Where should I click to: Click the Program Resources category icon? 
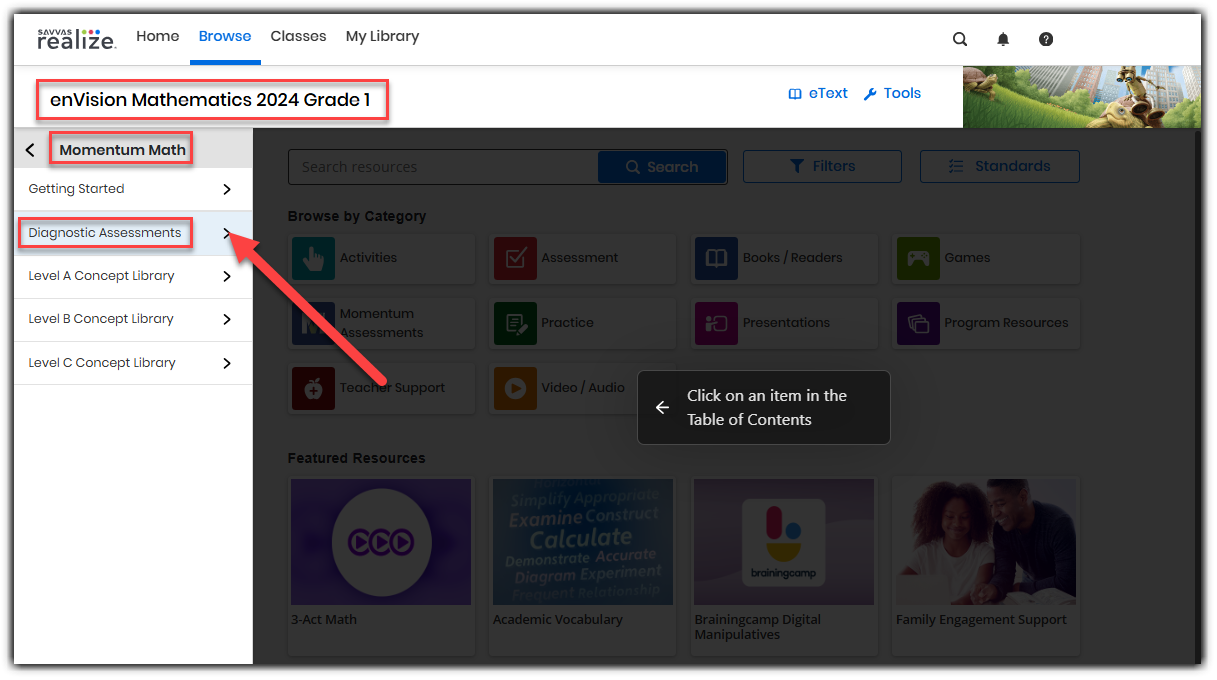point(918,323)
